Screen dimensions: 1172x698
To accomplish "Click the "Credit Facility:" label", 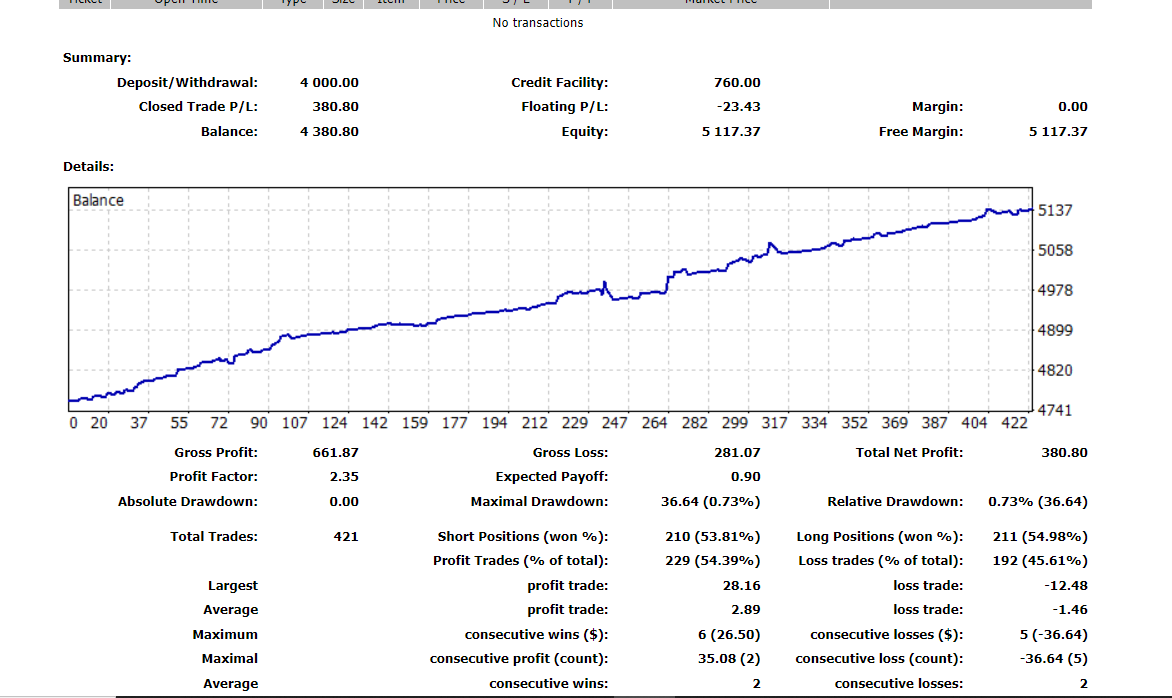I will (560, 82).
